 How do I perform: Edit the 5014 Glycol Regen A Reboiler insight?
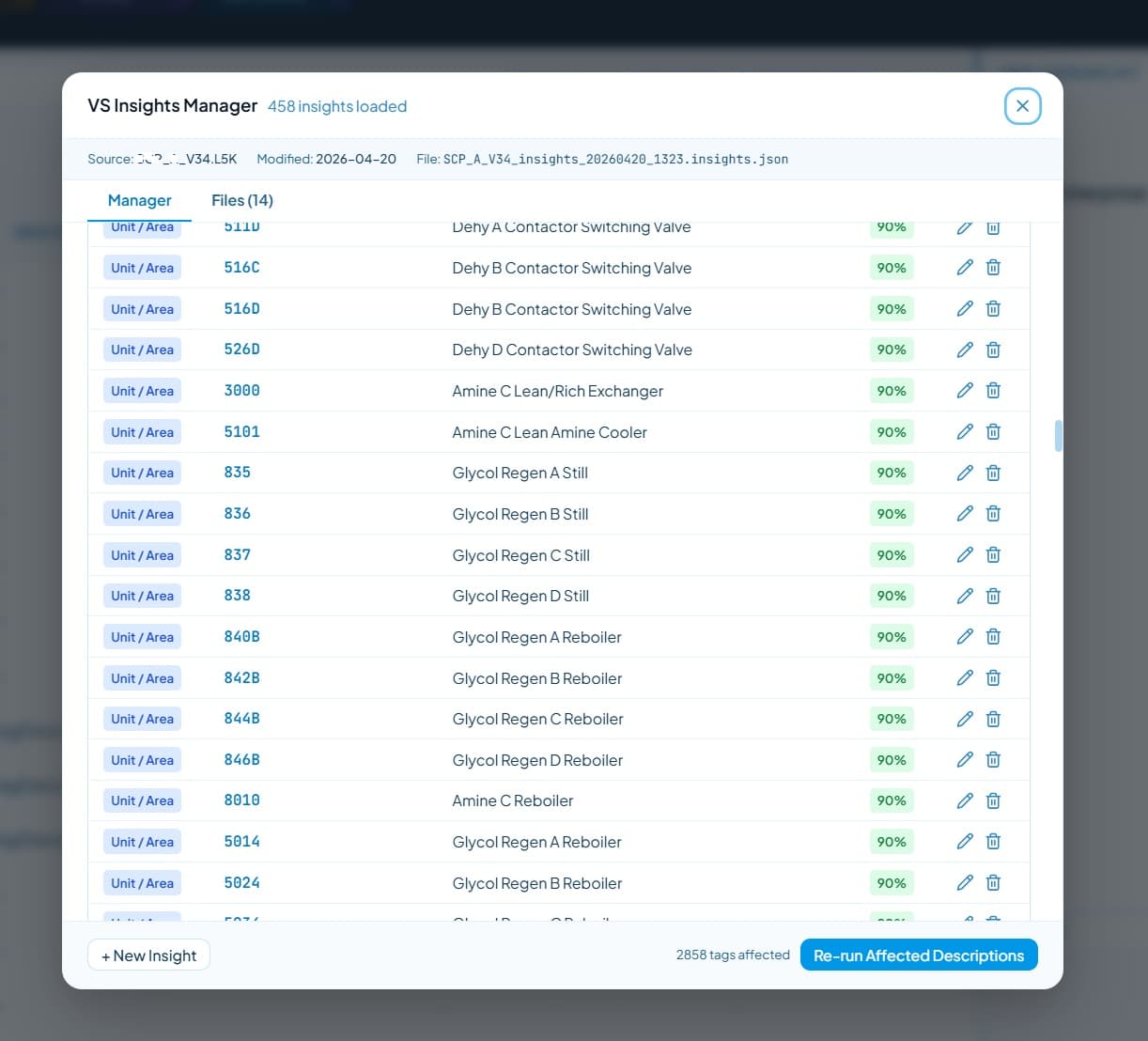pyautogui.click(x=965, y=842)
